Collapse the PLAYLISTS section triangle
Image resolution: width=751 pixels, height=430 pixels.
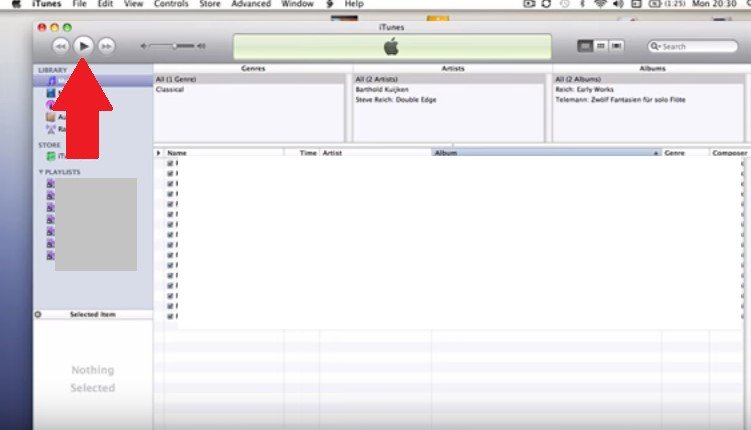tap(41, 171)
